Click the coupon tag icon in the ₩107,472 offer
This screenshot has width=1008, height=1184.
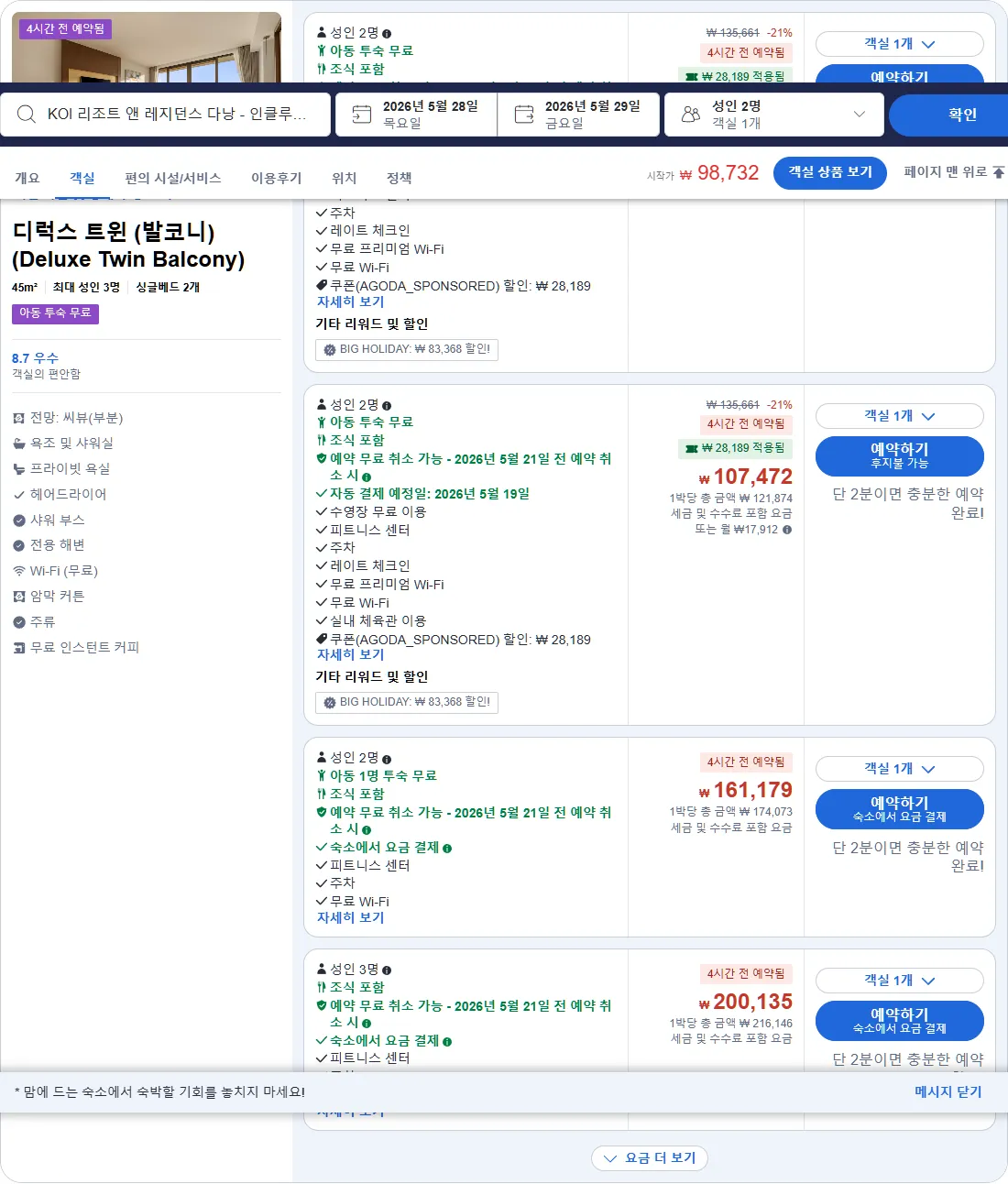pyautogui.click(x=322, y=640)
